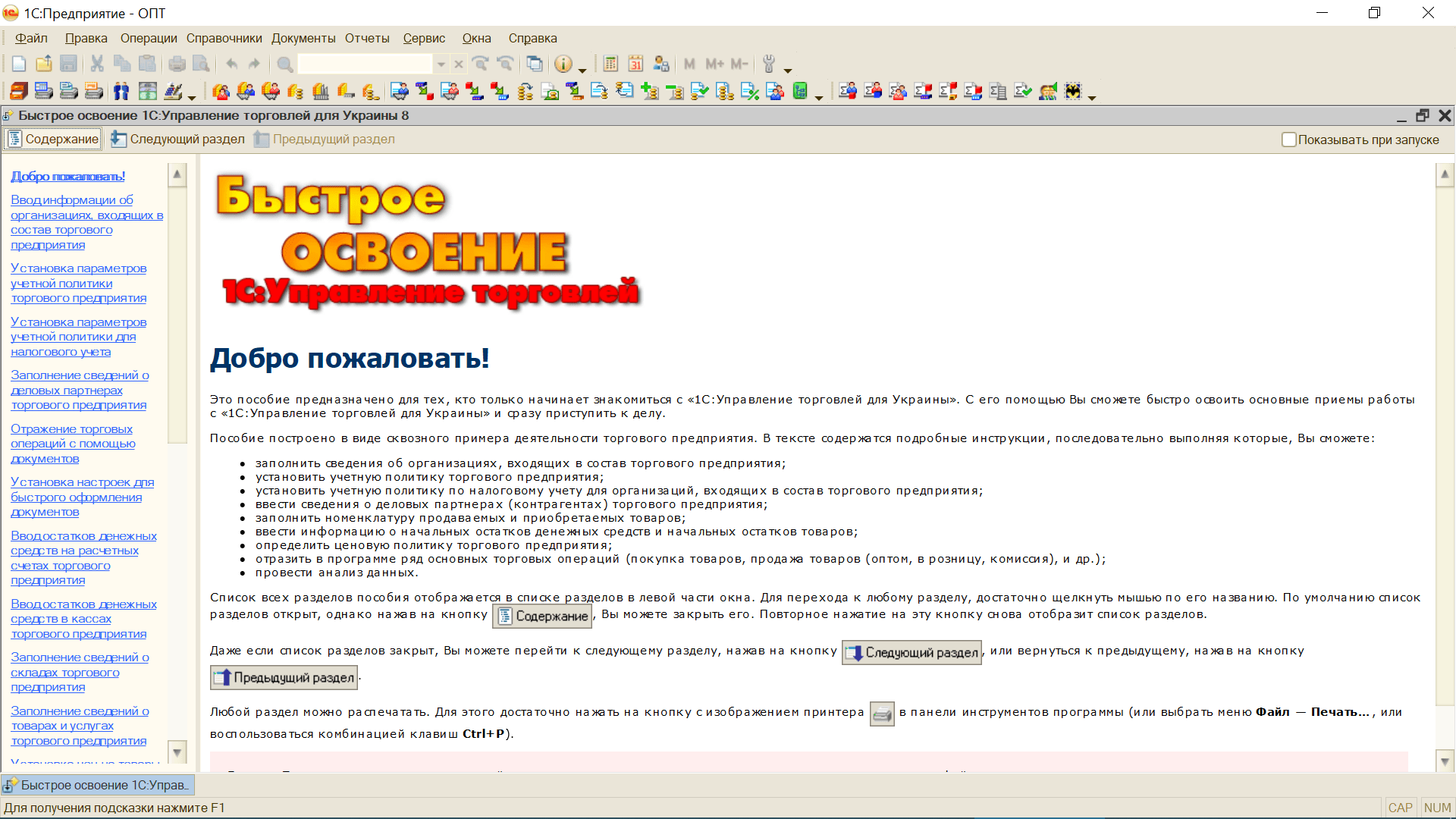Image resolution: width=1456 pixels, height=819 pixels.
Task: Click the contents panel scroll-up arrow
Action: pos(177,174)
